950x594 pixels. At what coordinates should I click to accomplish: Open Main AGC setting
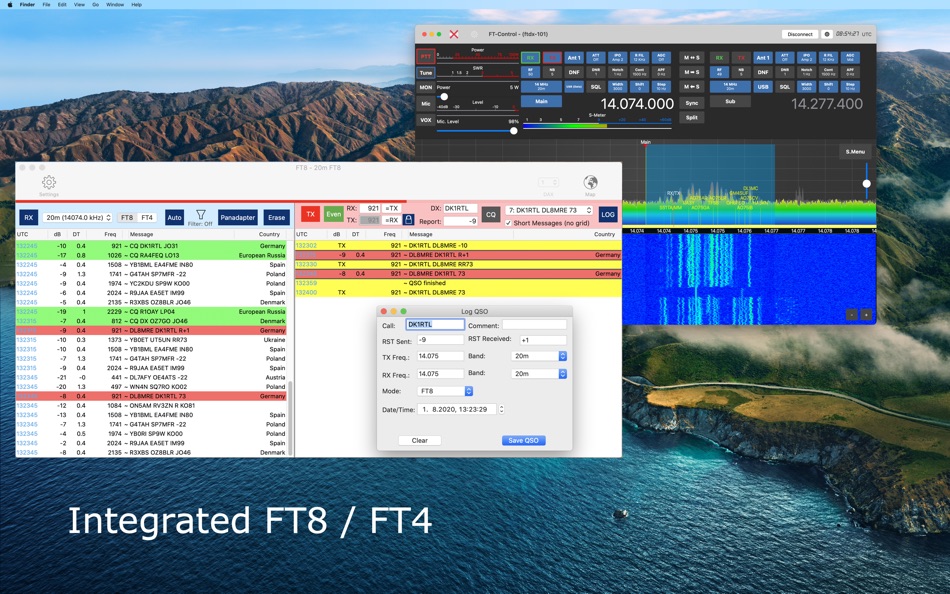click(x=661, y=58)
